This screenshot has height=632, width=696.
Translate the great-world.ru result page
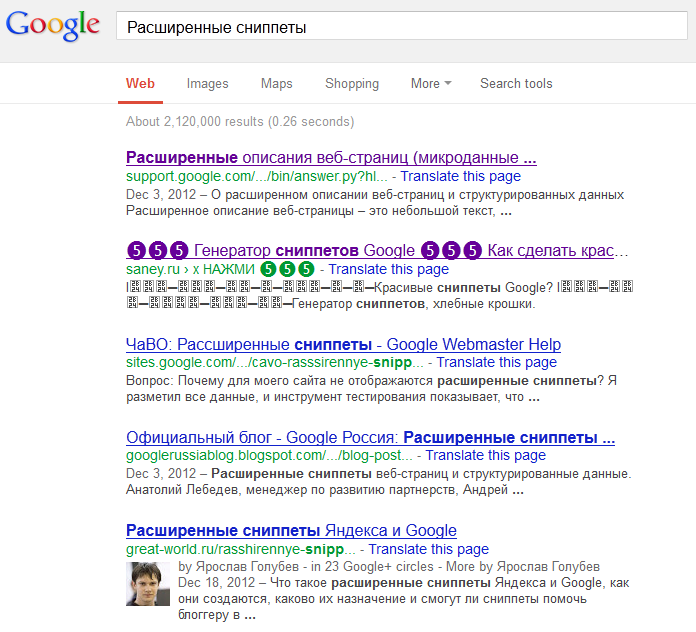pyautogui.click(x=428, y=549)
